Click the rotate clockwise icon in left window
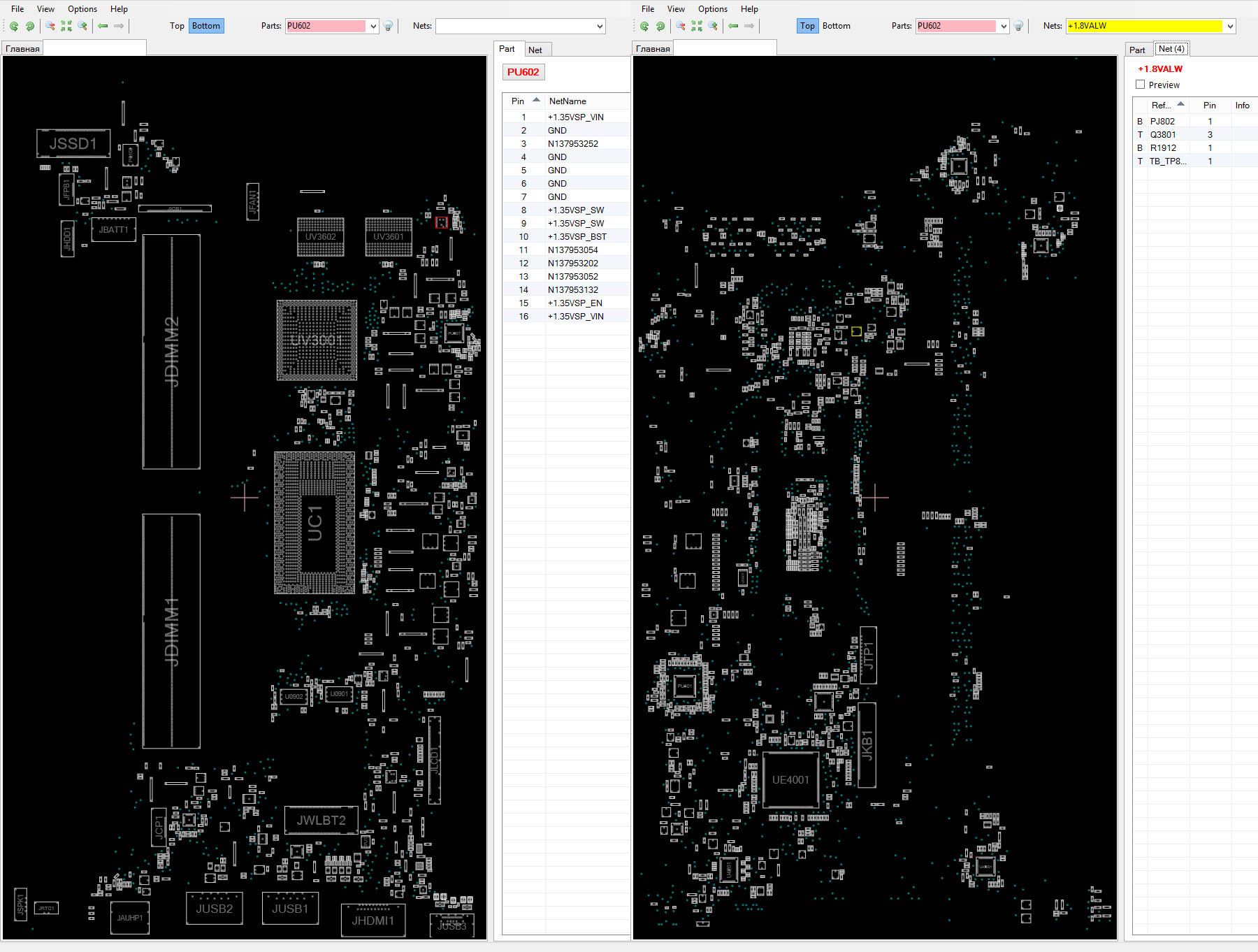 (x=29, y=26)
